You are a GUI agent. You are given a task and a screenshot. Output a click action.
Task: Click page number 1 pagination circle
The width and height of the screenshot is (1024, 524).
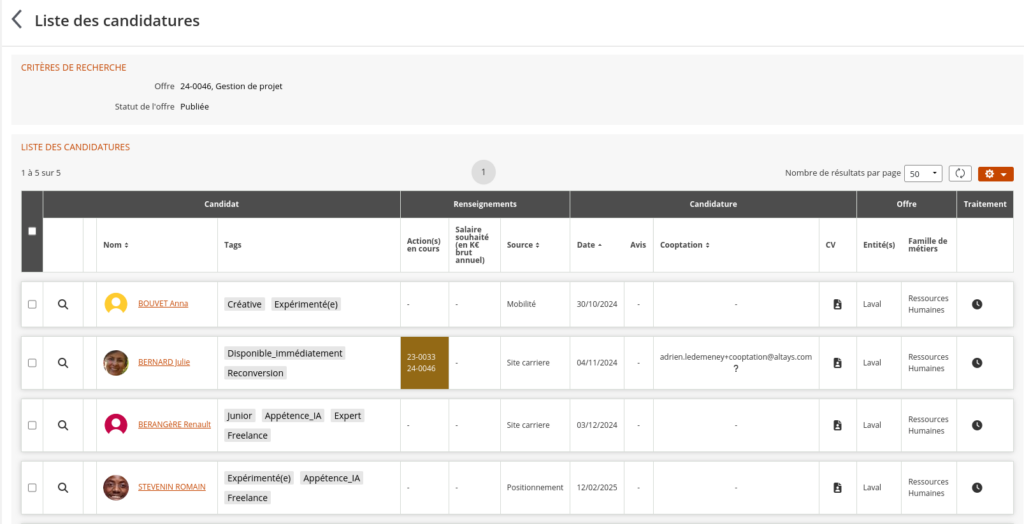[x=483, y=172]
